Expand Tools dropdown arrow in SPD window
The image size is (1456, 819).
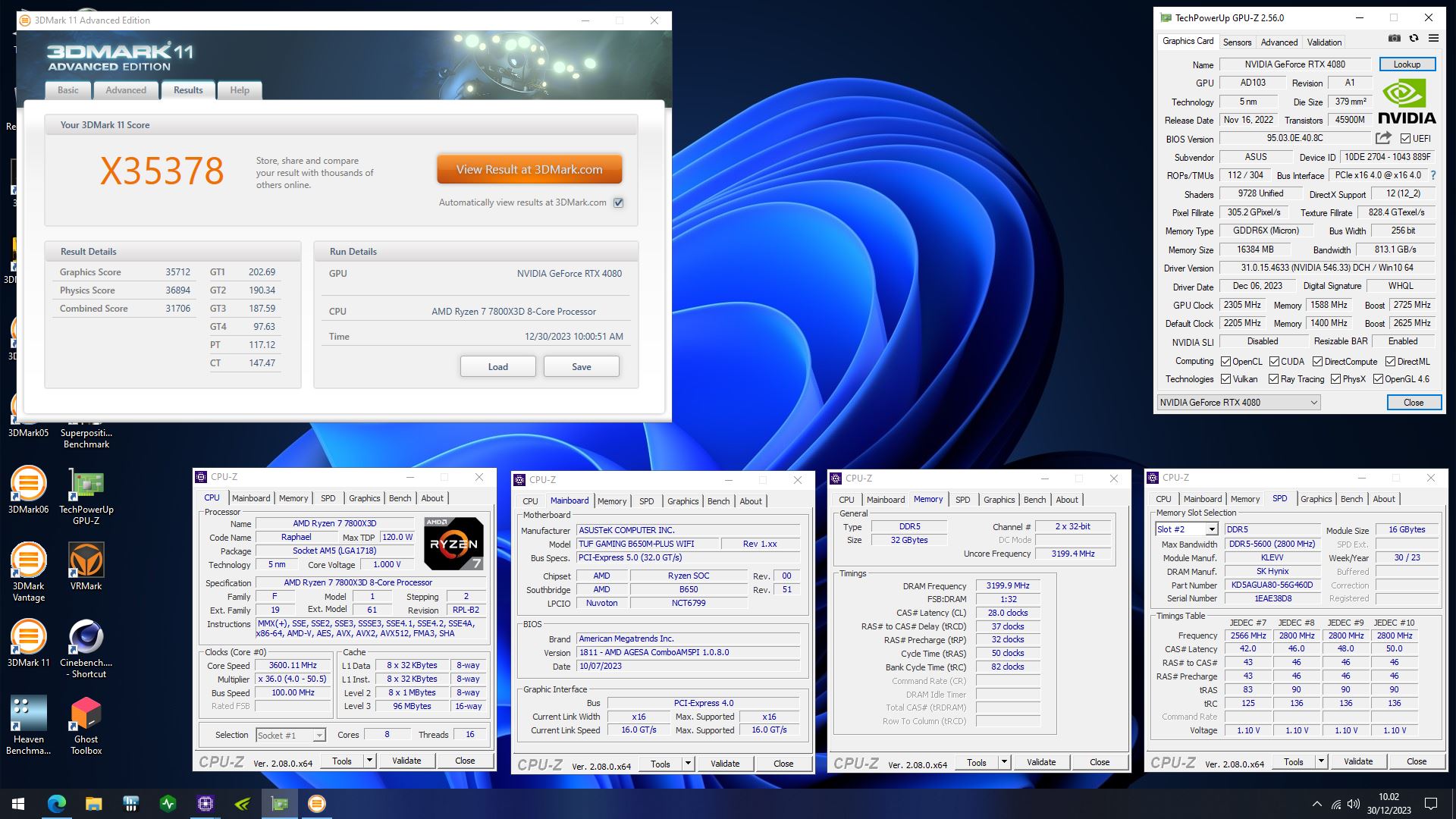1321,761
